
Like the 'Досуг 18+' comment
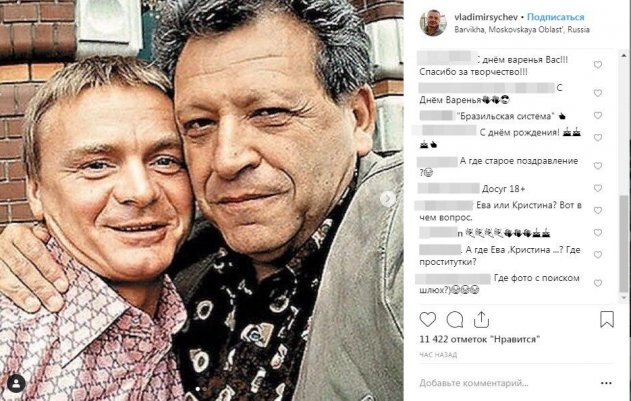(598, 188)
